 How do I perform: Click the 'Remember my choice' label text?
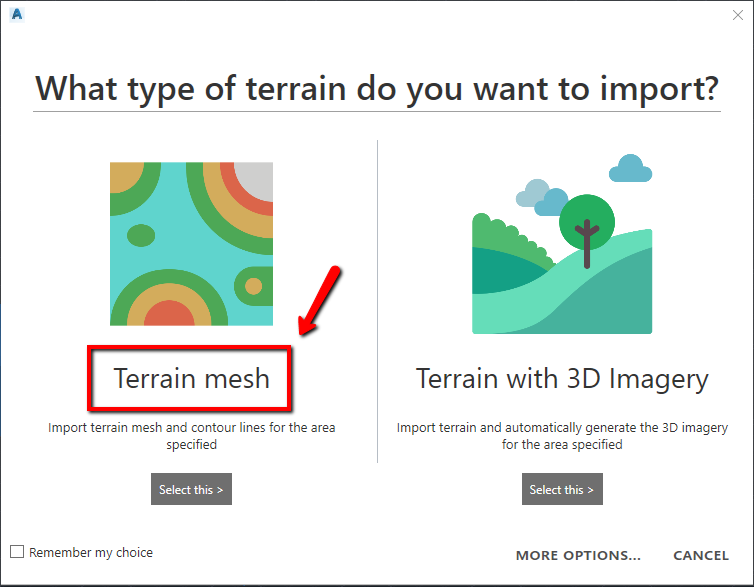(91, 552)
